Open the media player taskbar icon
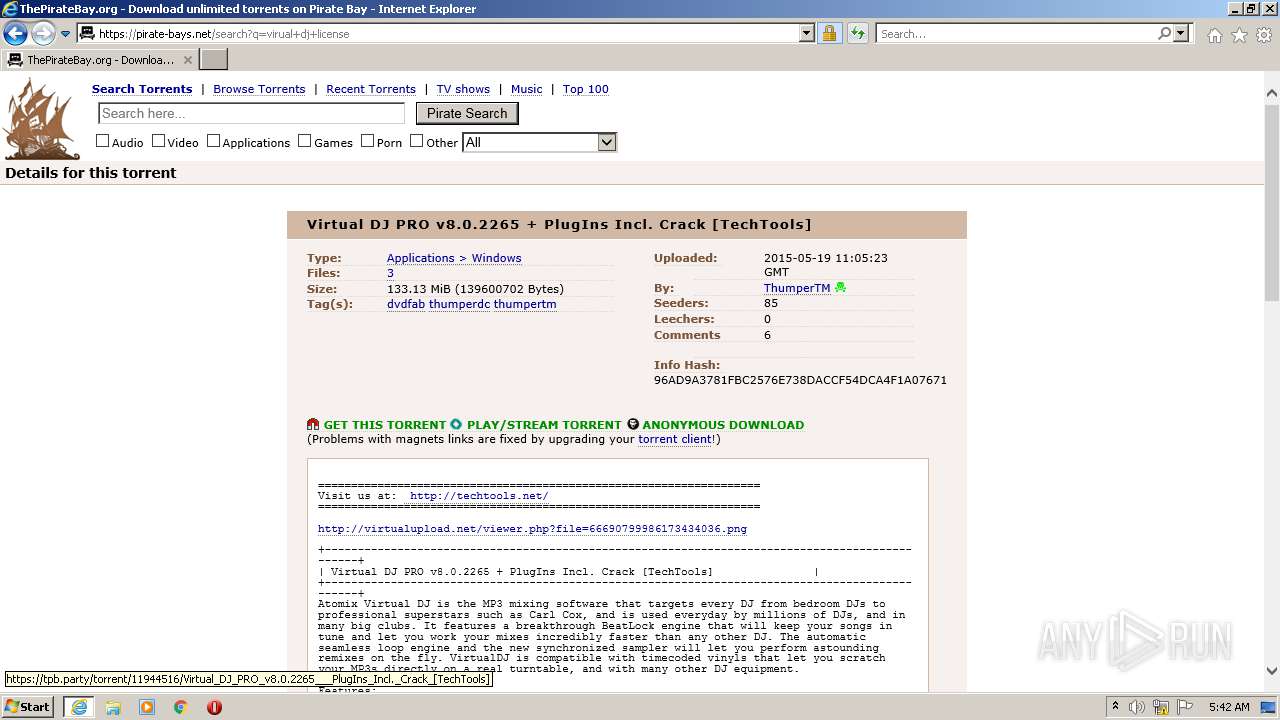Image resolution: width=1280 pixels, height=720 pixels. [147, 707]
